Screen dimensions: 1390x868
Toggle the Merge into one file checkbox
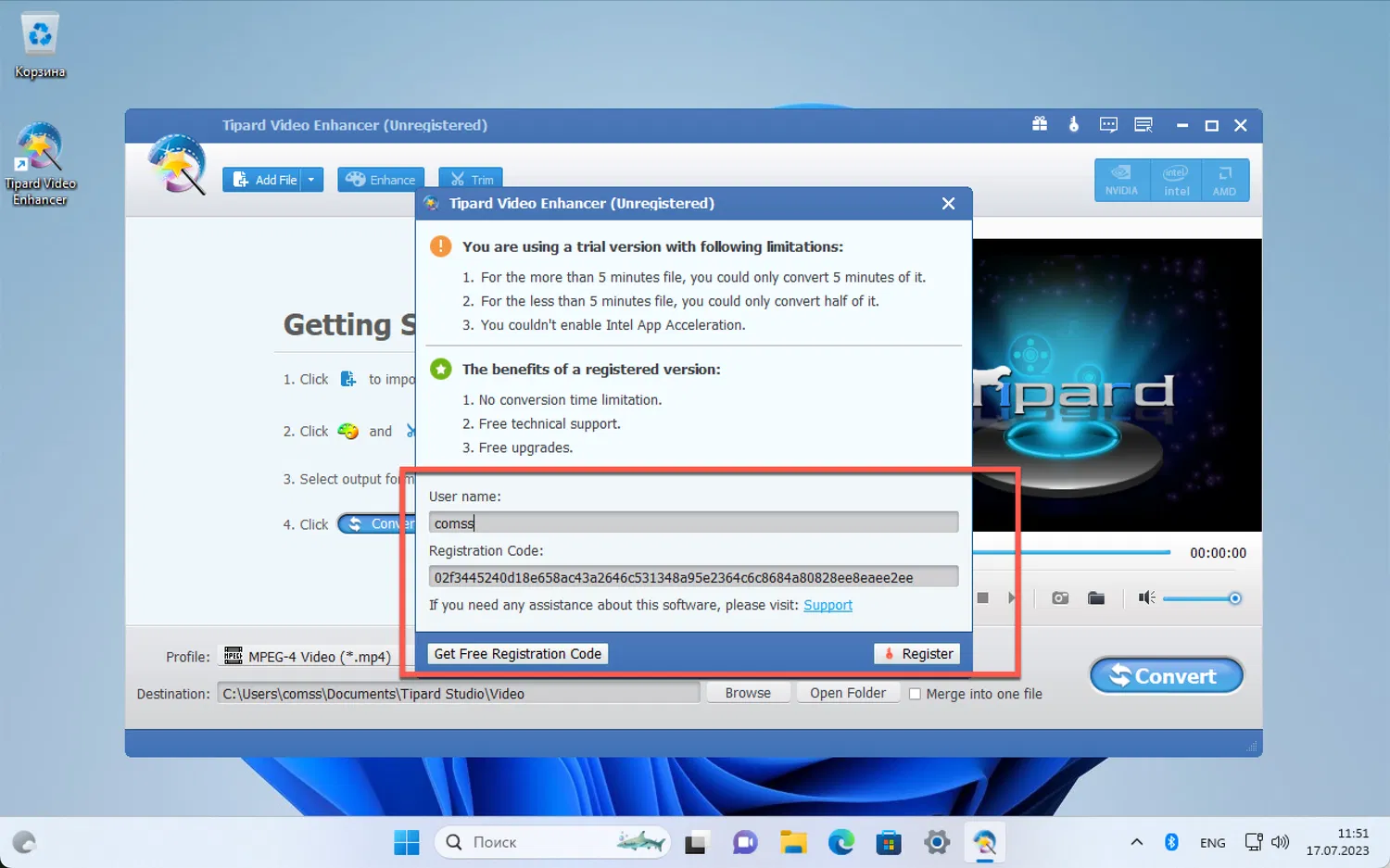coord(915,694)
